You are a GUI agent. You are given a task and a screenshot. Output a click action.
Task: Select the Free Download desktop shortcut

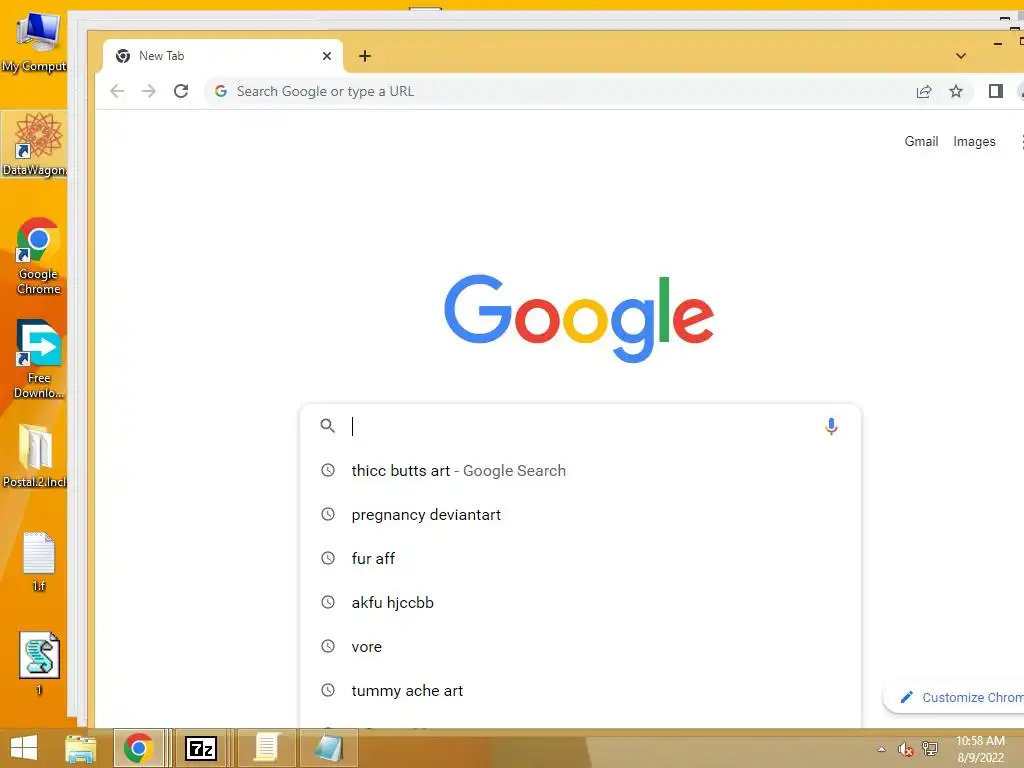tap(39, 359)
